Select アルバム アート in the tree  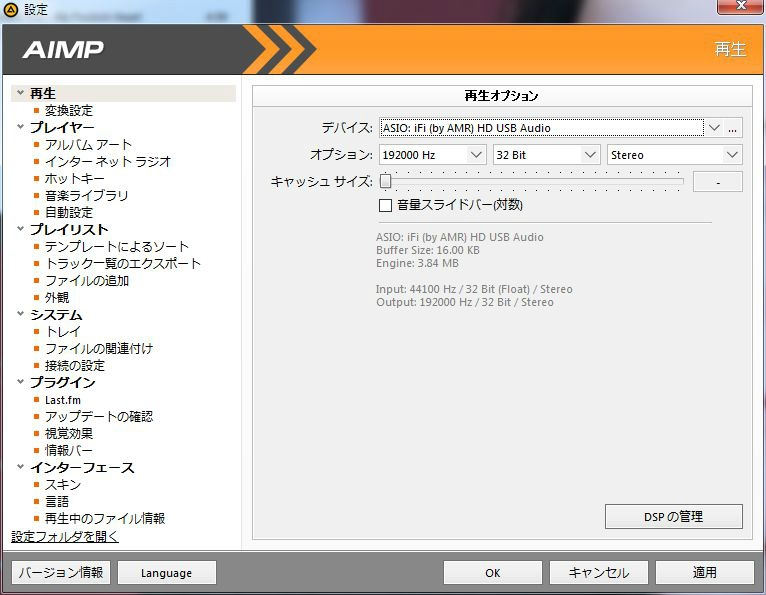(x=88, y=145)
